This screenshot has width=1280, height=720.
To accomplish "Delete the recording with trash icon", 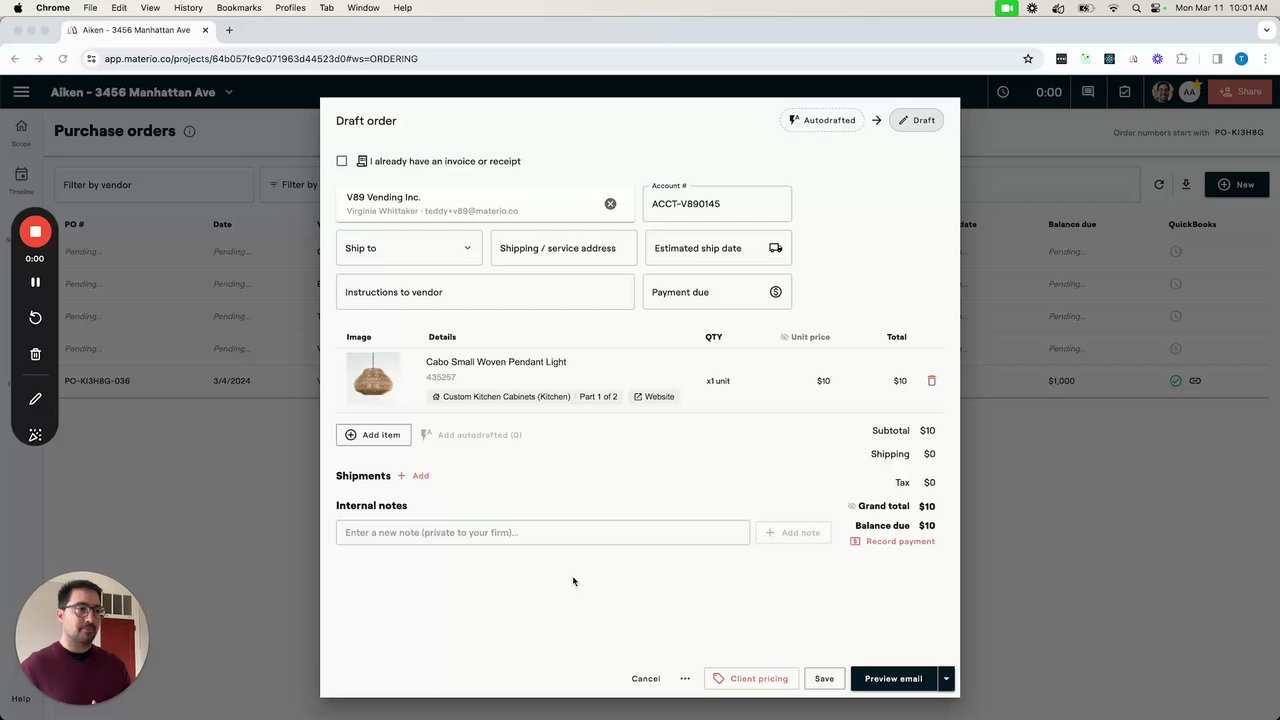I will click(35, 354).
